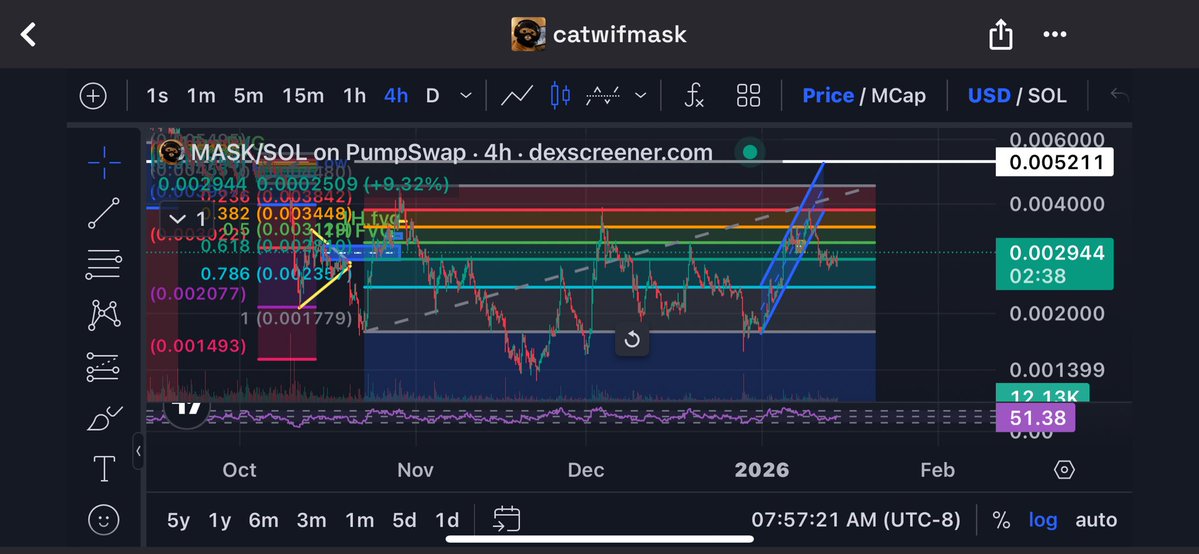Screen dimensions: 1199x554
Task: Click the green market status dot
Action: 749,152
